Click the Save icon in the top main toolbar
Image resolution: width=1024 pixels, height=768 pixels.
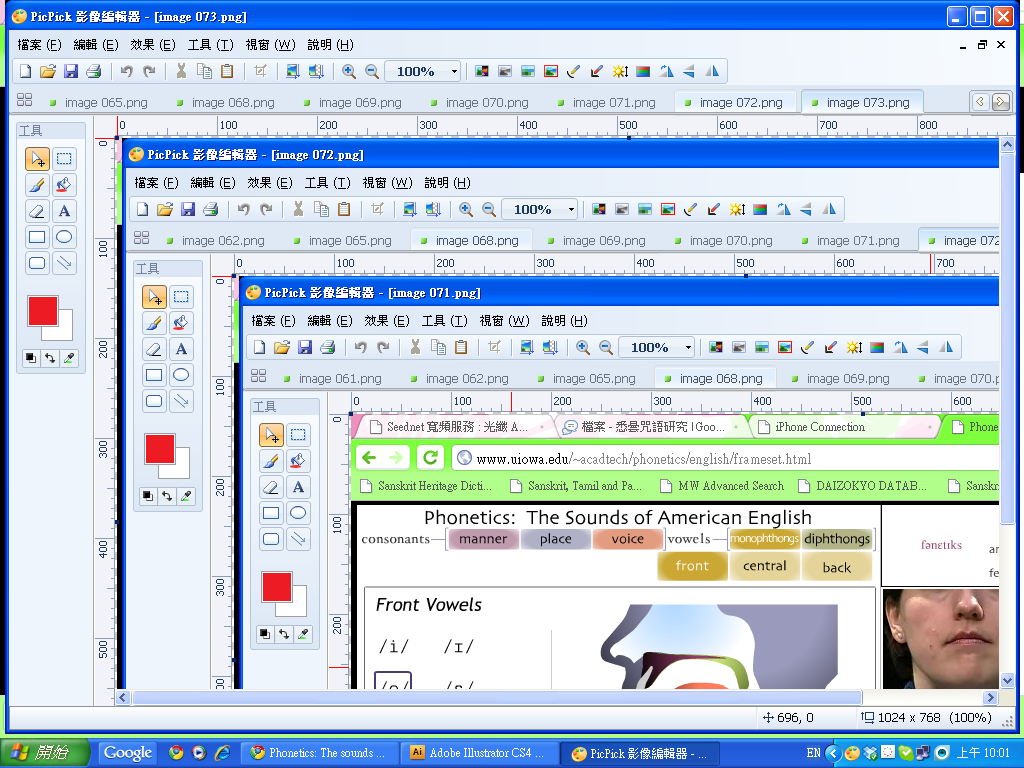pyautogui.click(x=71, y=71)
